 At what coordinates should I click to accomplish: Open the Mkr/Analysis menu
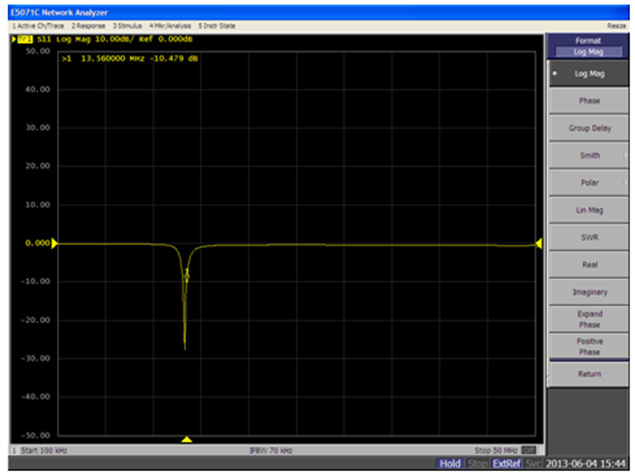[x=170, y=23]
